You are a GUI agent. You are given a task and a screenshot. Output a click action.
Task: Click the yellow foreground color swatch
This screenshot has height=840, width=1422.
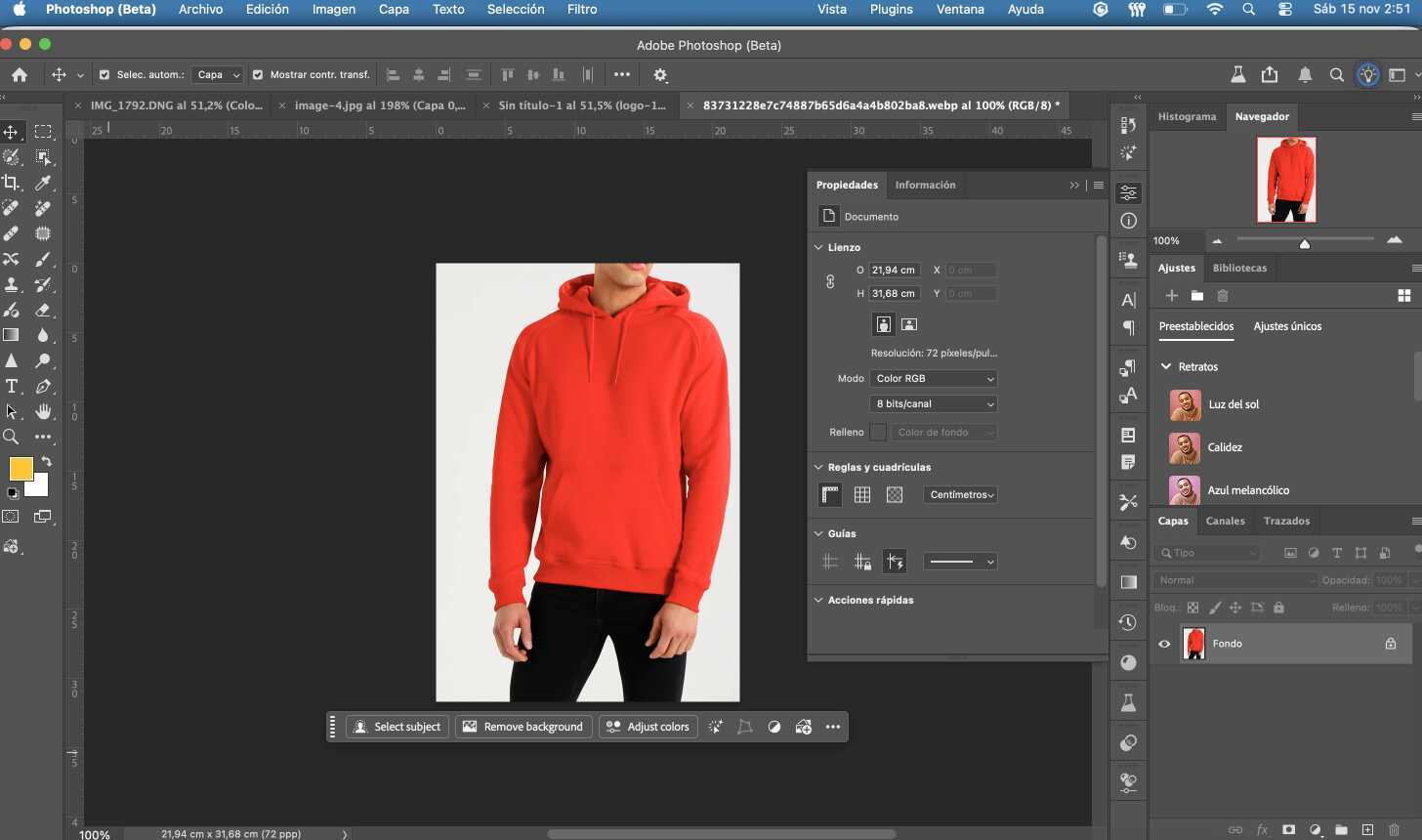coord(21,468)
